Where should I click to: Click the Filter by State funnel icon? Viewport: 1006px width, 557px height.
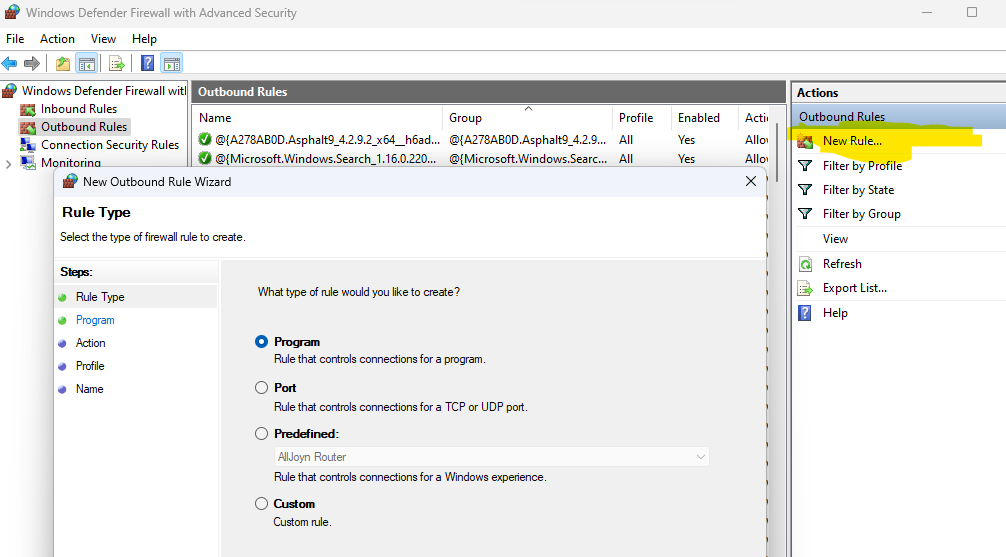point(805,190)
